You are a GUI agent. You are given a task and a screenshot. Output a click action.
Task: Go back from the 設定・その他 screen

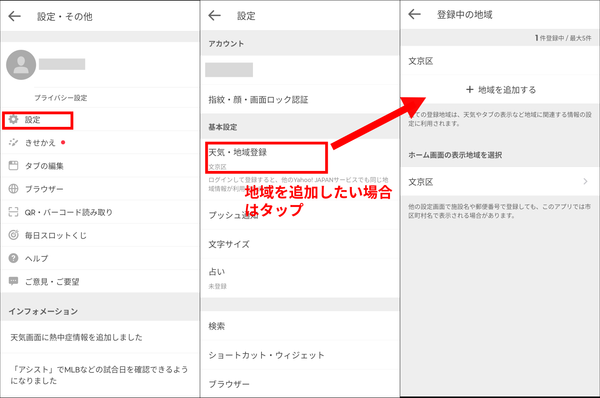(15, 16)
